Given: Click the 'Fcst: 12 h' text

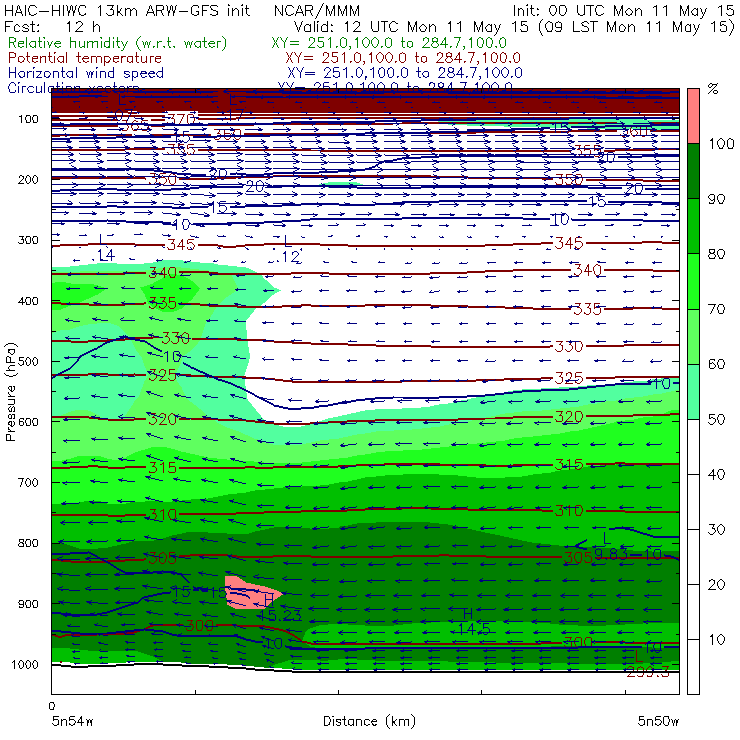Looking at the screenshot, I should coord(52,26).
